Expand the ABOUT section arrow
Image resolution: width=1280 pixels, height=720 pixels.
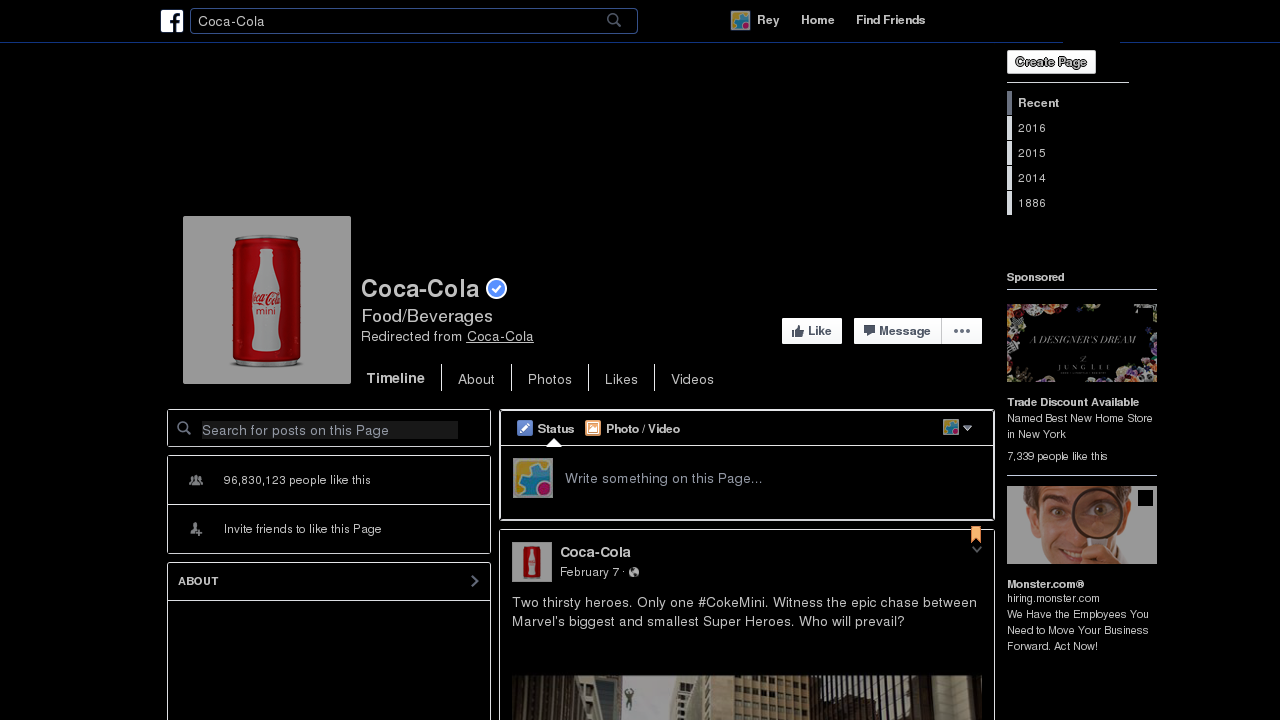coord(475,581)
